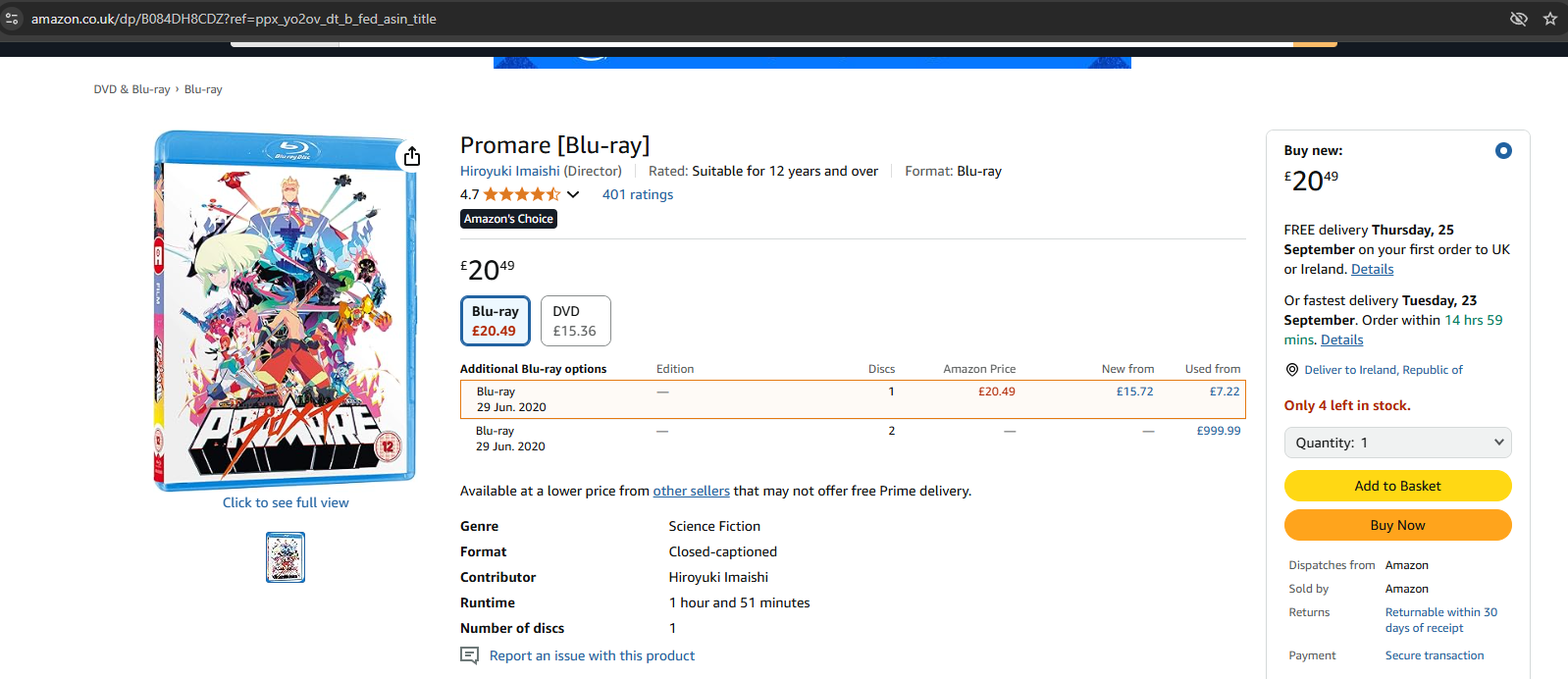1568x679 pixels.
Task: Click the Buy Now button
Action: pyautogui.click(x=1397, y=525)
